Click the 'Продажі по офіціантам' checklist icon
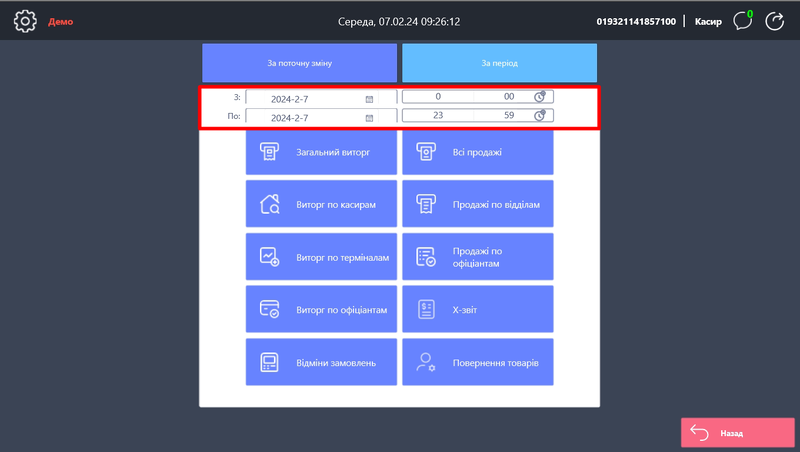The height and width of the screenshot is (452, 800). click(426, 257)
